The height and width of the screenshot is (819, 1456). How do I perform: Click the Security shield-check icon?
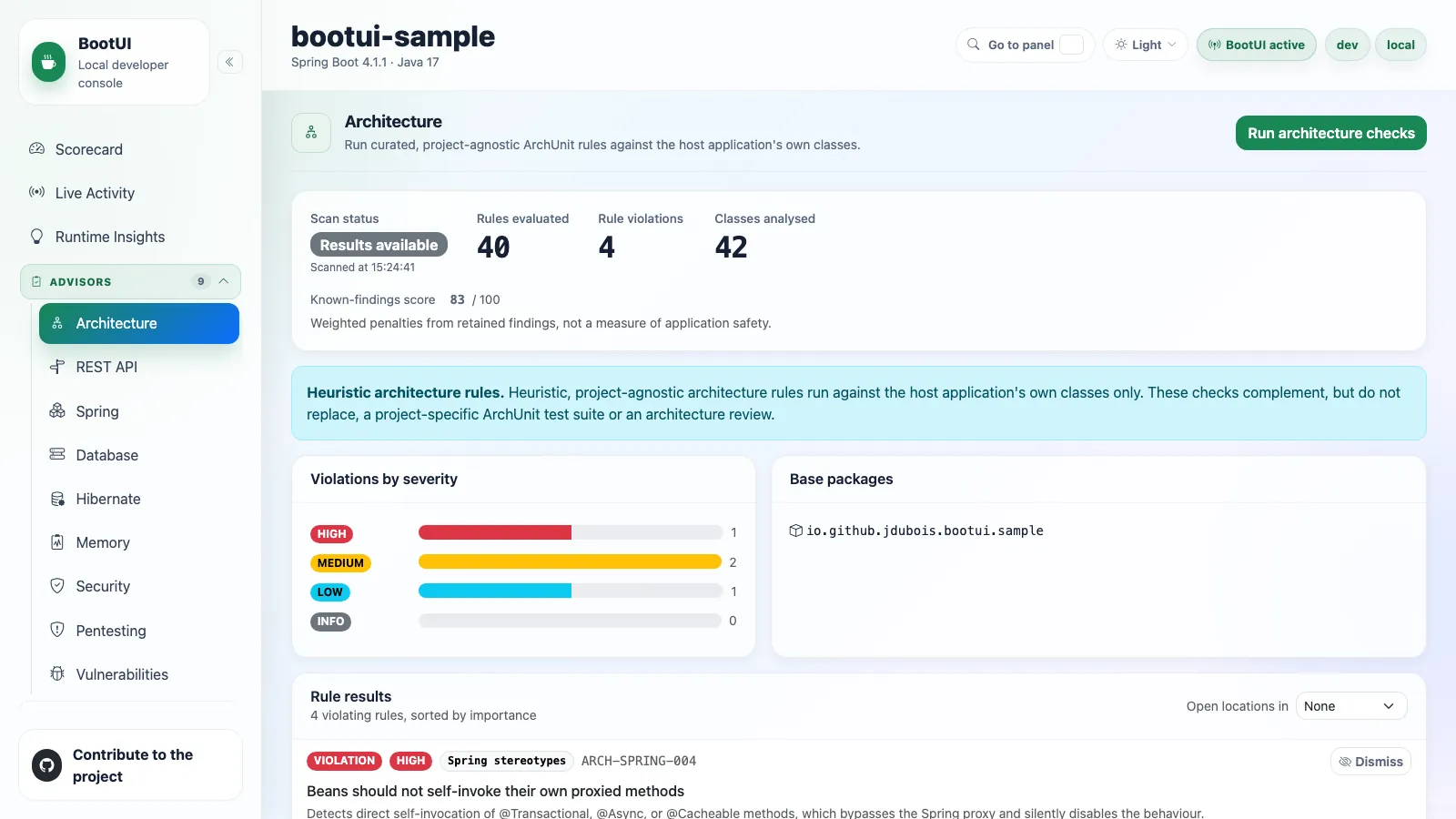point(57,586)
